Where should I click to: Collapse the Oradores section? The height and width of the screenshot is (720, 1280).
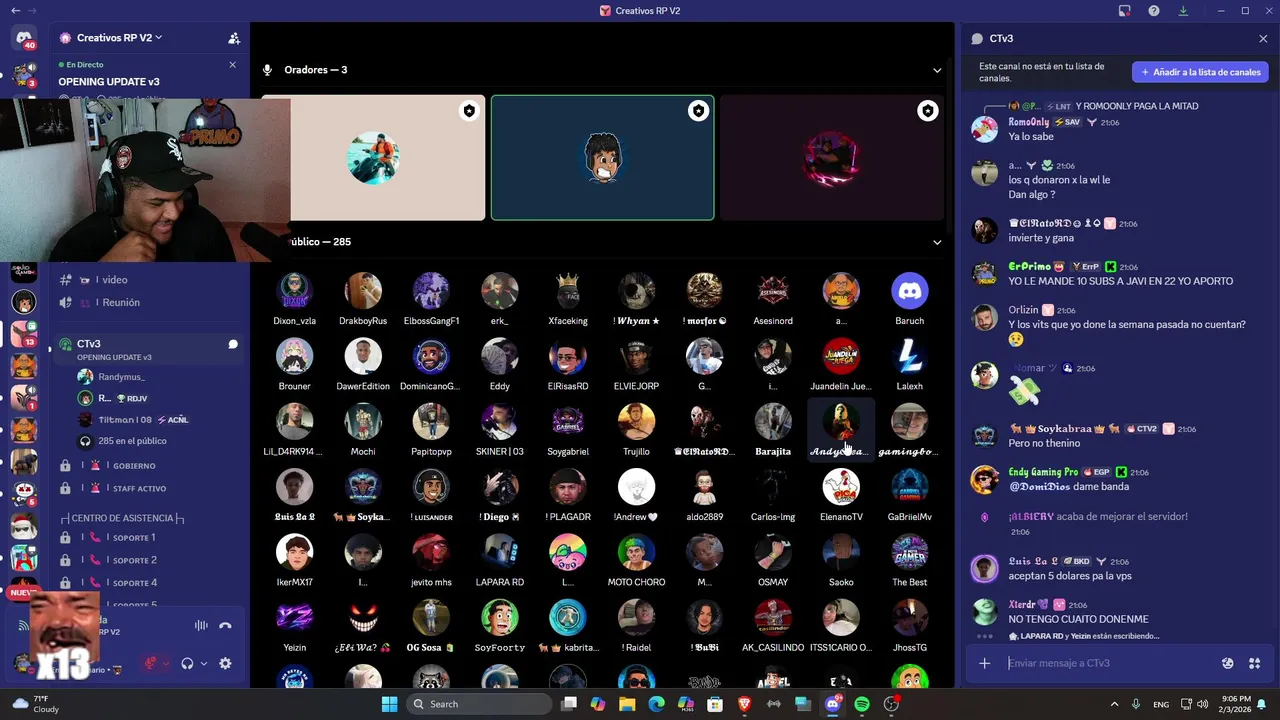coord(937,70)
